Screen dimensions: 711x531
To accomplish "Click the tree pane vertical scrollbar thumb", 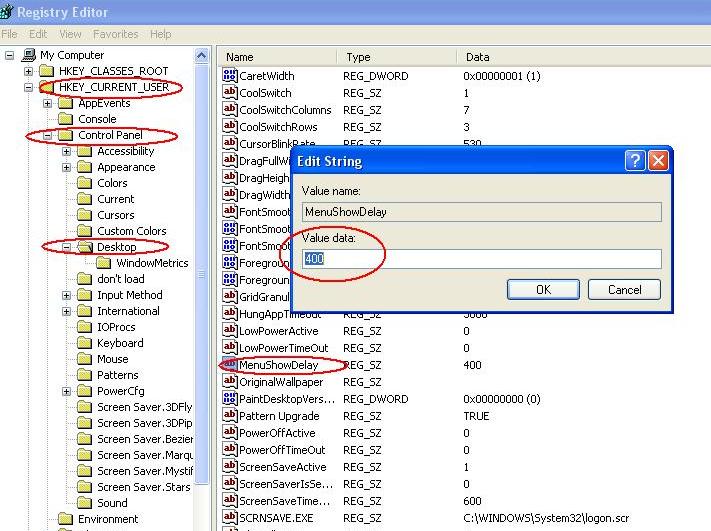I will pos(201,274).
